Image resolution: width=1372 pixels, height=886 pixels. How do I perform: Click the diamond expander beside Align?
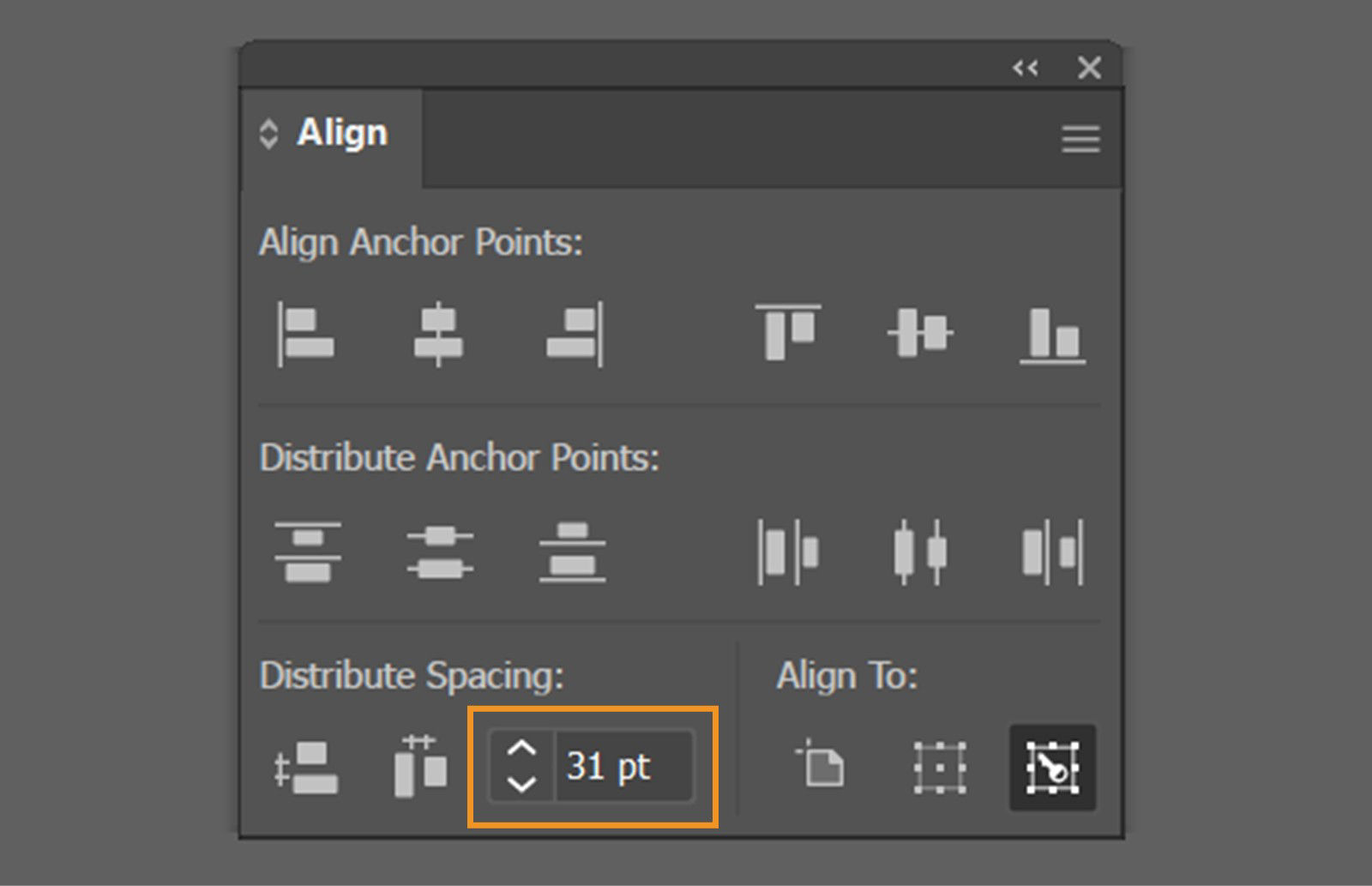[268, 132]
